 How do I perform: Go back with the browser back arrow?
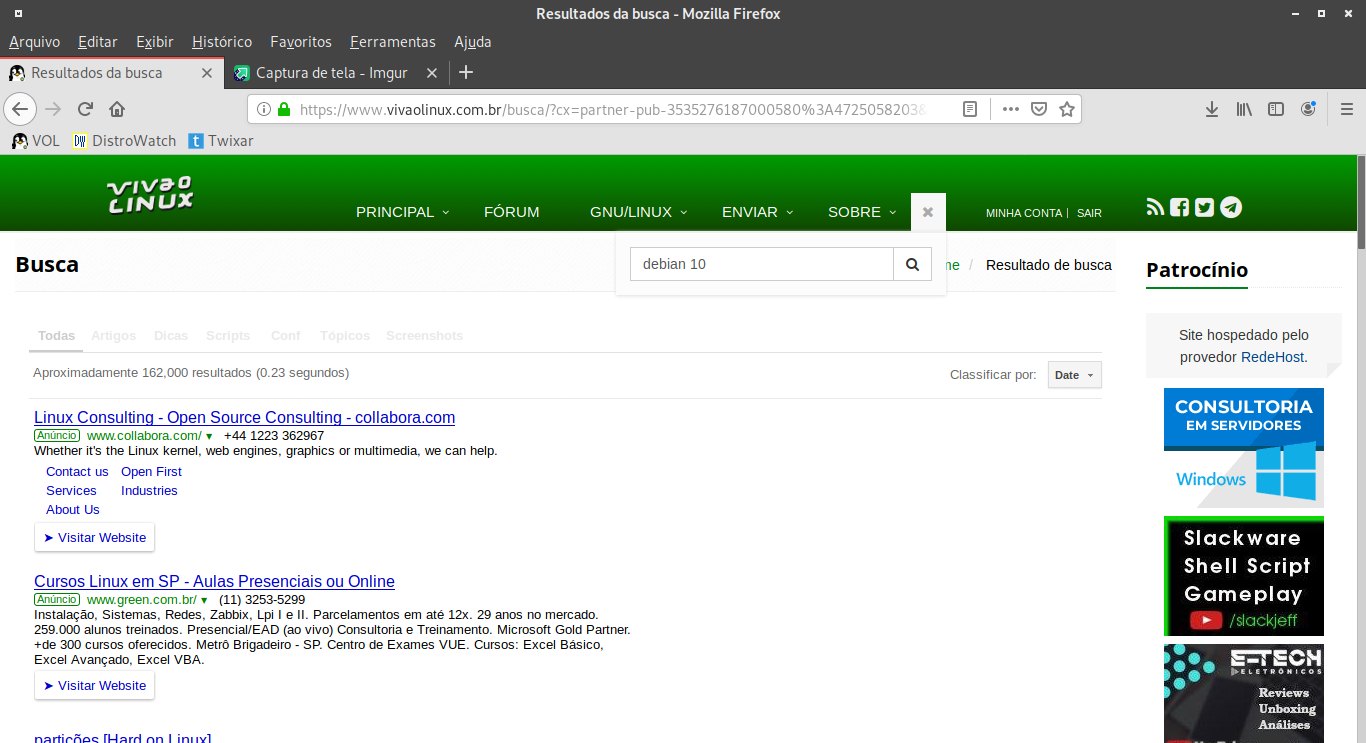point(20,109)
